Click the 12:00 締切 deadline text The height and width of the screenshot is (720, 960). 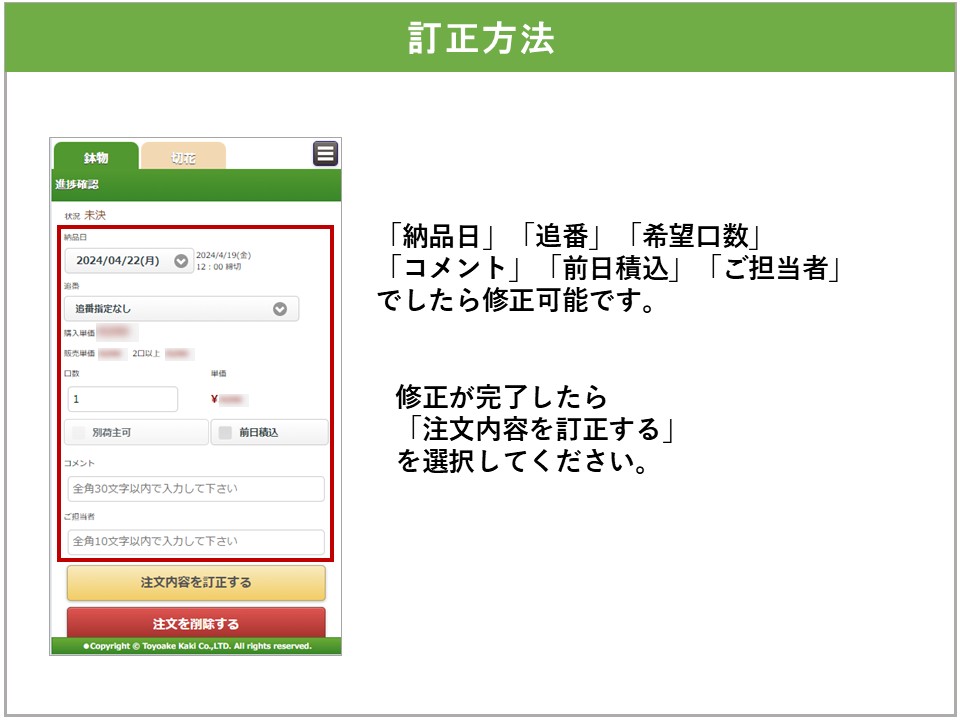point(218,267)
